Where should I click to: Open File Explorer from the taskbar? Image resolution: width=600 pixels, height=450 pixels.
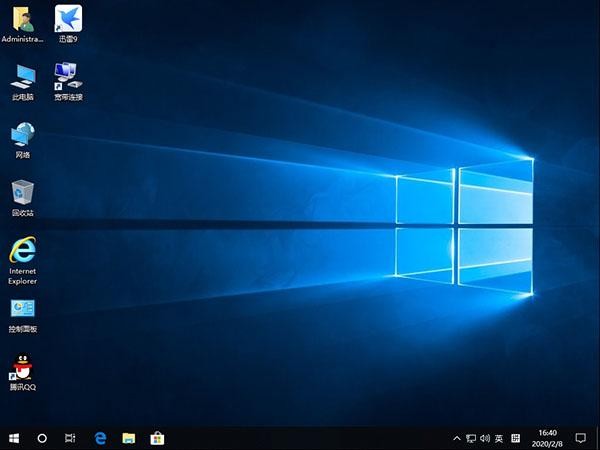point(128,438)
